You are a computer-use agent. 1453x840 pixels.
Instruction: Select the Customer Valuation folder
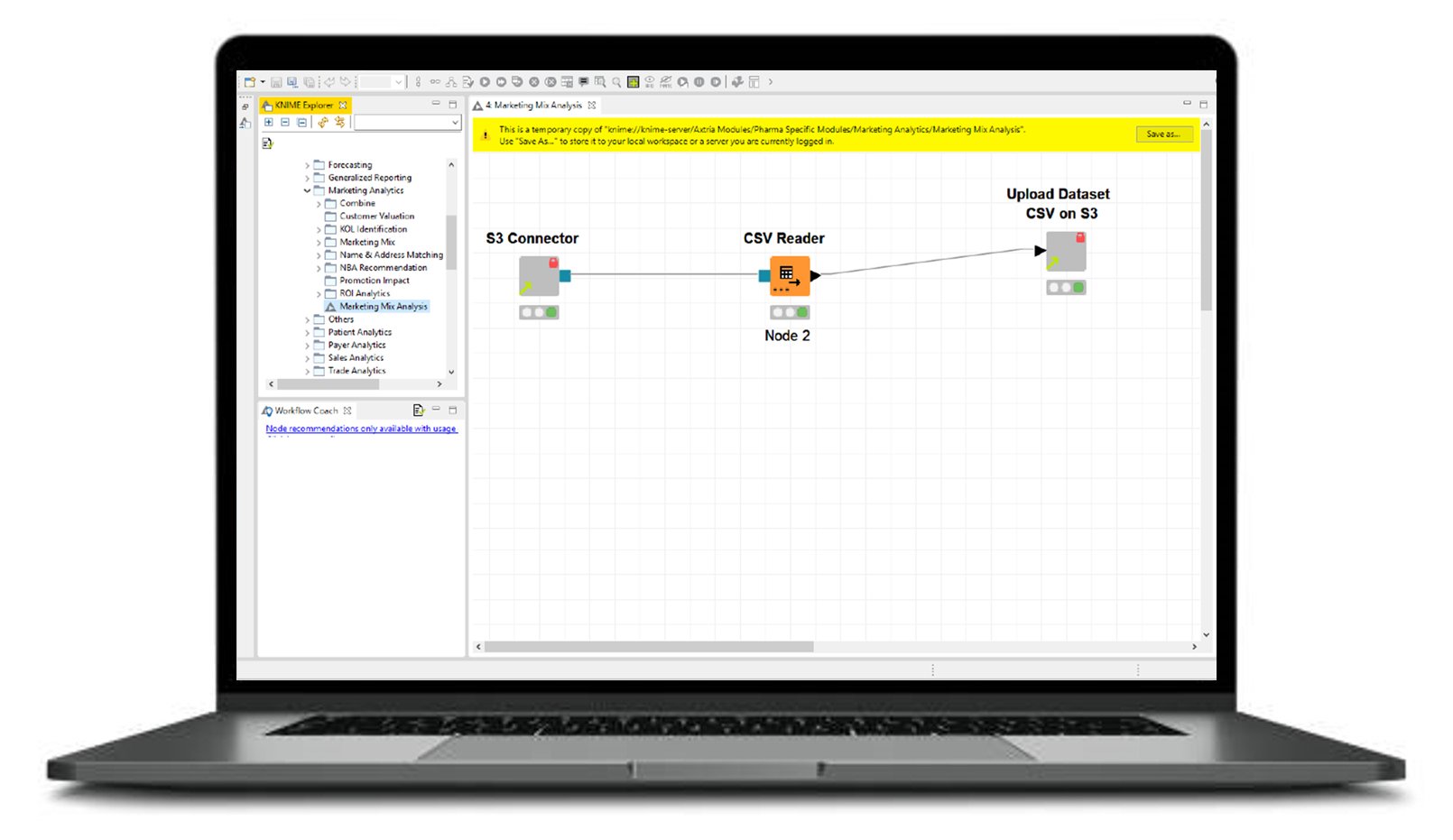377,217
